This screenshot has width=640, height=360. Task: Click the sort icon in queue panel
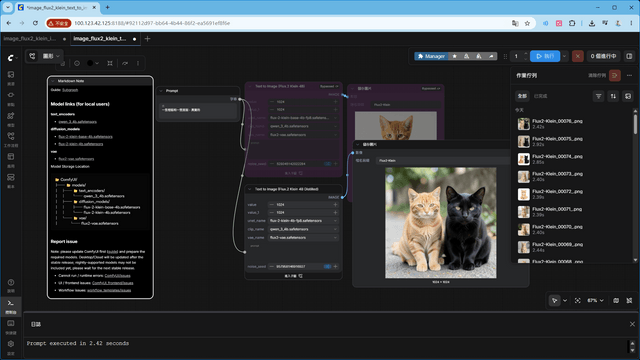click(613, 96)
